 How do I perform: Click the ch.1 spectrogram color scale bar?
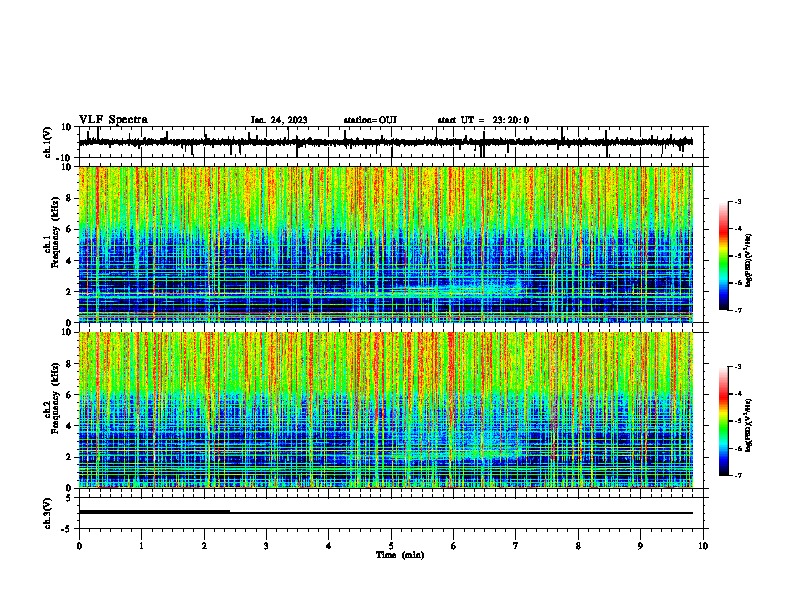click(724, 256)
